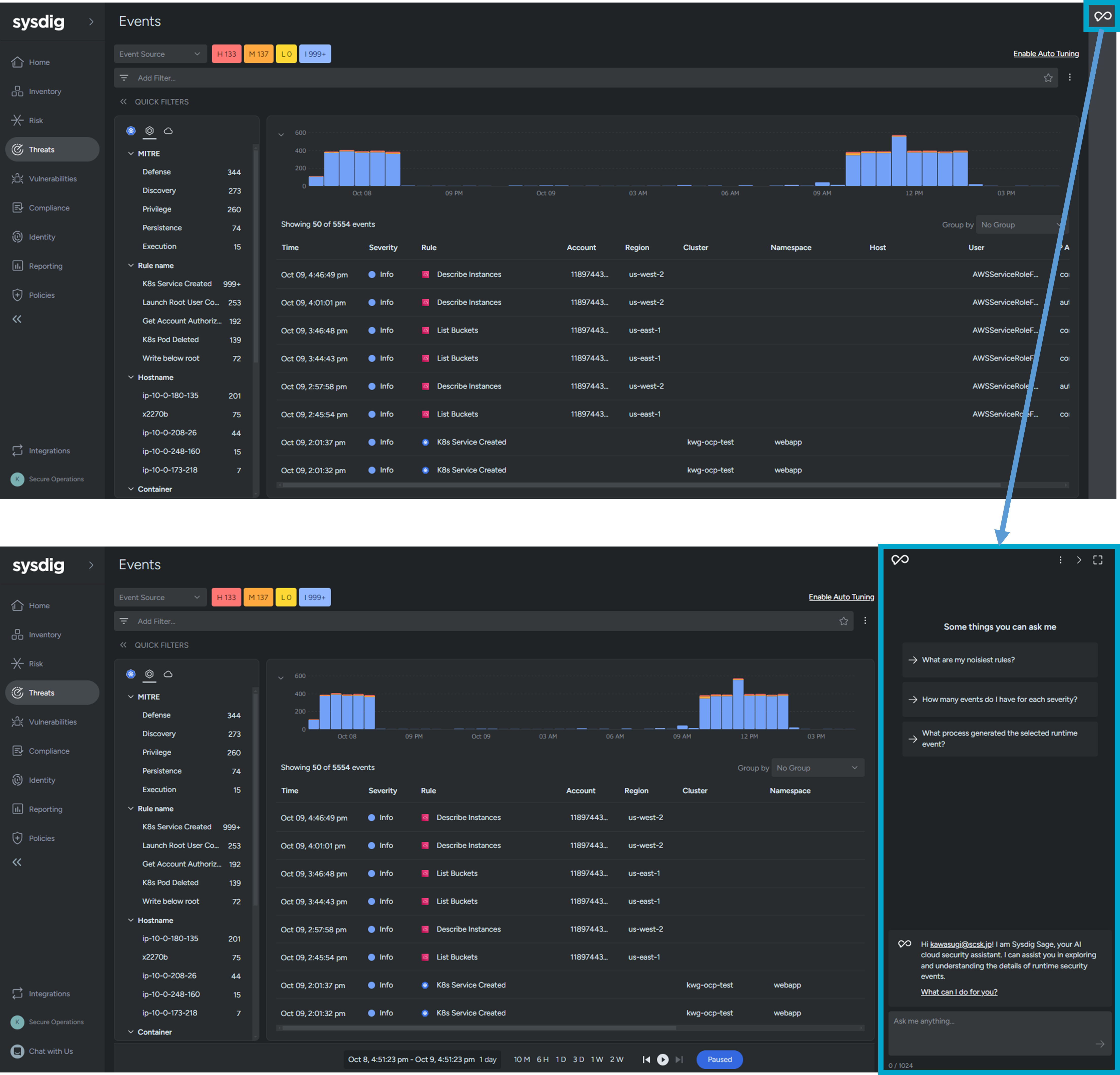Select the cloud source quick filter icon
Viewport: 1120px width, 1075px height.
pos(168,674)
